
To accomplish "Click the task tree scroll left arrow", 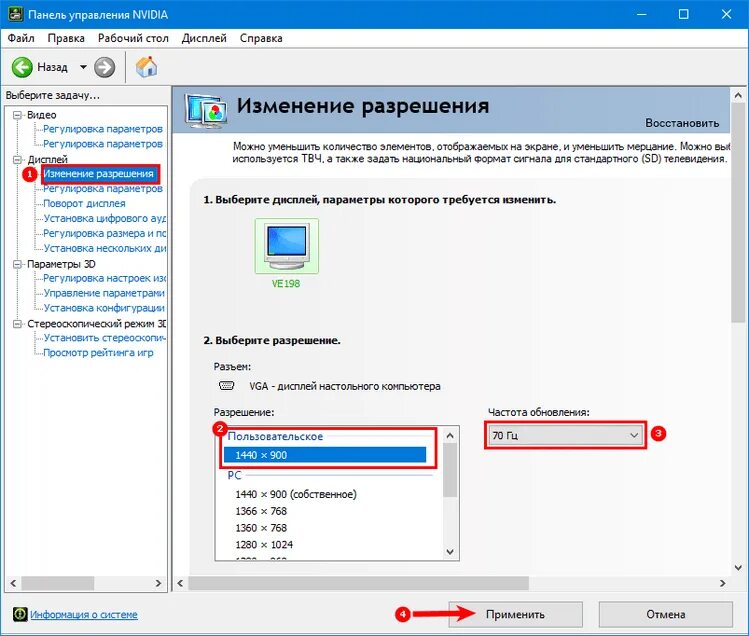I will click(13, 583).
